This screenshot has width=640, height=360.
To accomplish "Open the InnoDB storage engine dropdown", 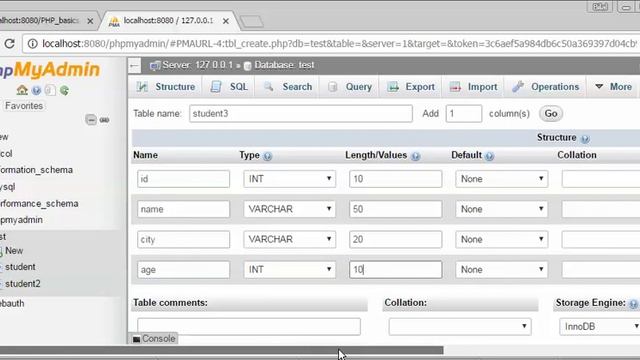I will coord(600,327).
